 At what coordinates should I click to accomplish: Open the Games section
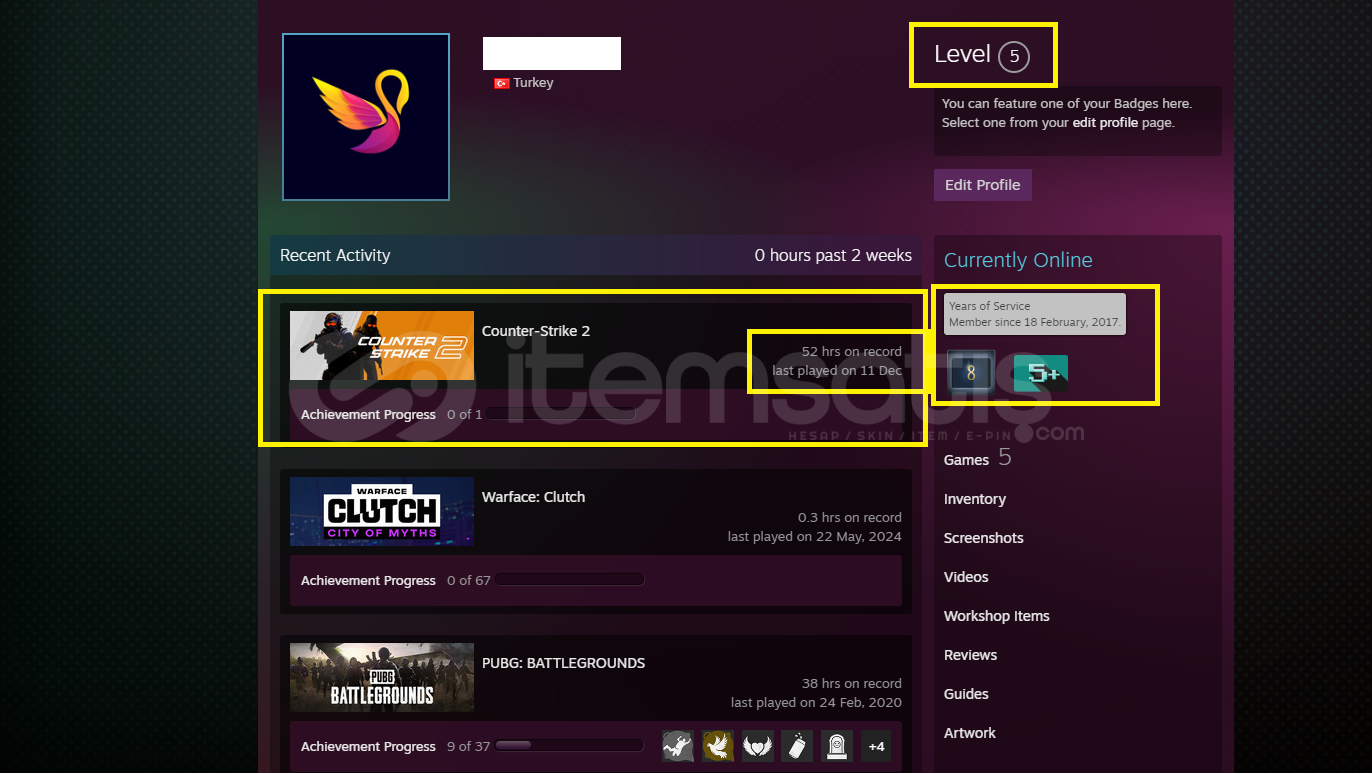click(x=966, y=460)
